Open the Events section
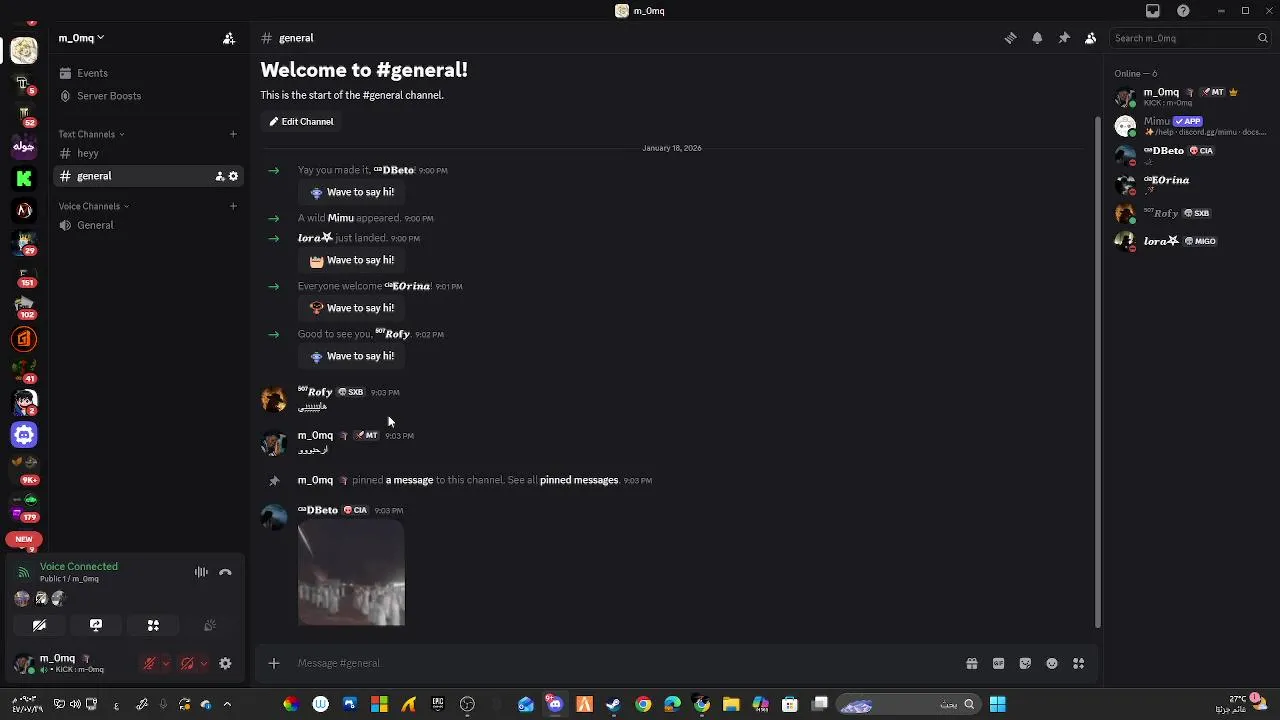The height and width of the screenshot is (720, 1280). 148,73
